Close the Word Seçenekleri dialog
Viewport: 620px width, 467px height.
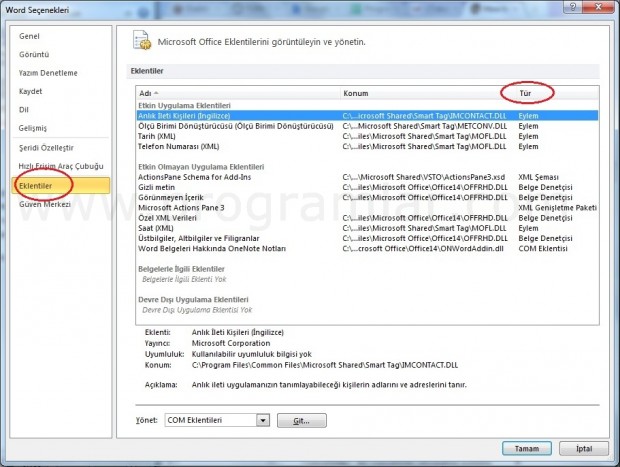click(x=598, y=6)
